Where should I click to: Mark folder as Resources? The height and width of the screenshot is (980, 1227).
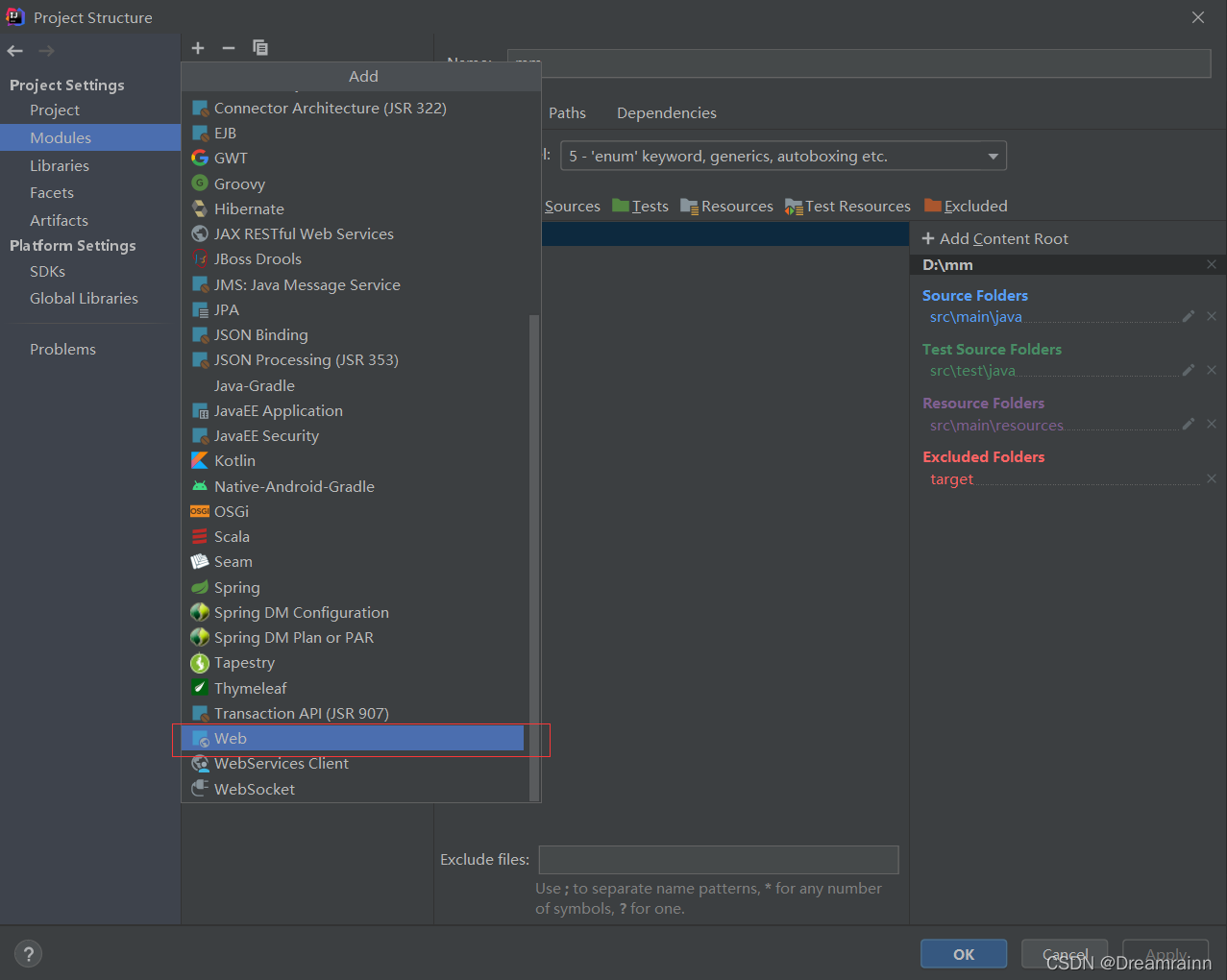(726, 206)
